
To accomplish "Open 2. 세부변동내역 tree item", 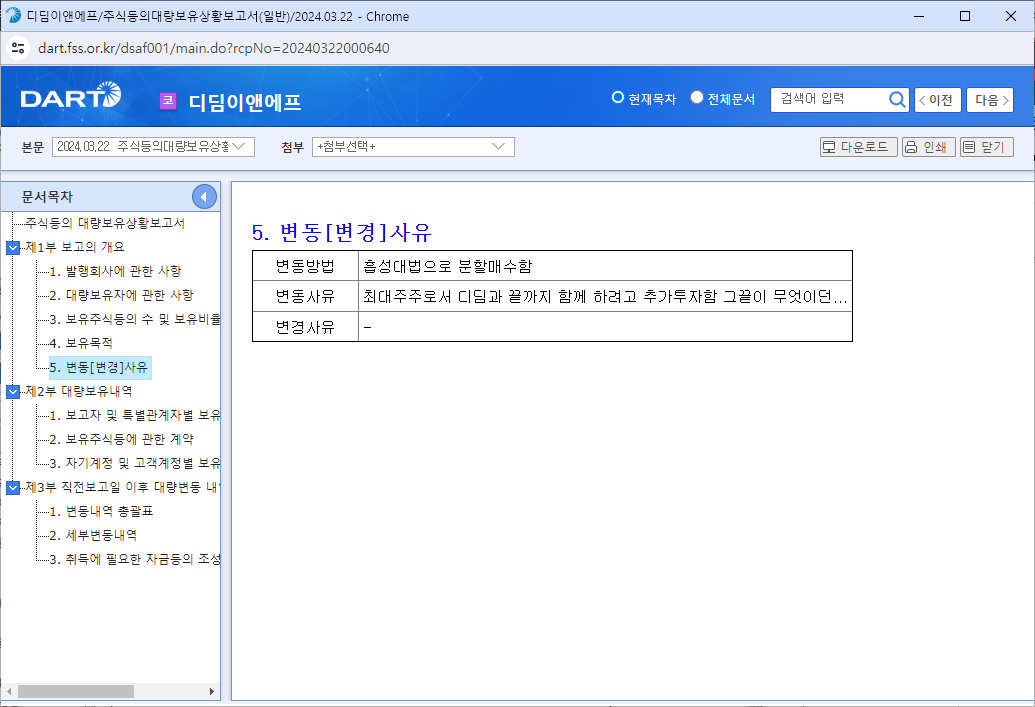I will 93,535.
